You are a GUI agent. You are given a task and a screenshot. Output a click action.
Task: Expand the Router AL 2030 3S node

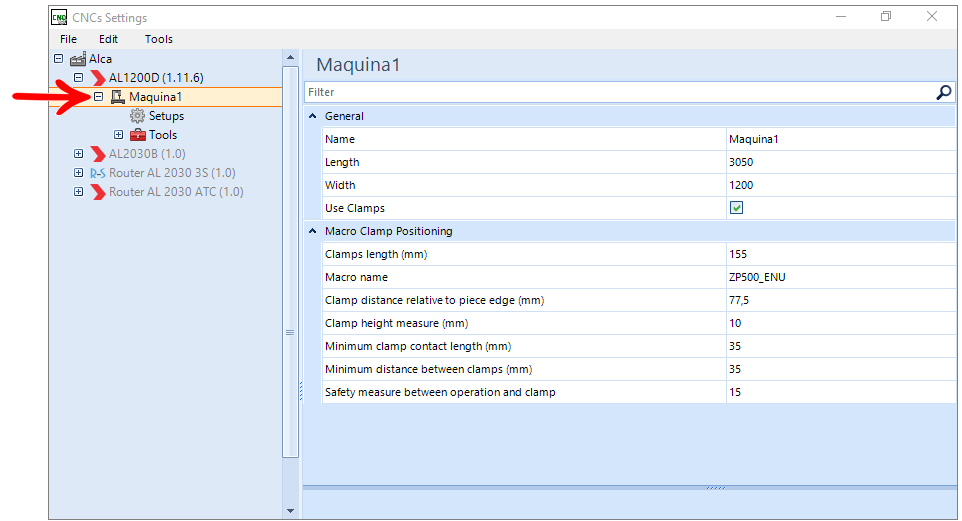point(79,173)
